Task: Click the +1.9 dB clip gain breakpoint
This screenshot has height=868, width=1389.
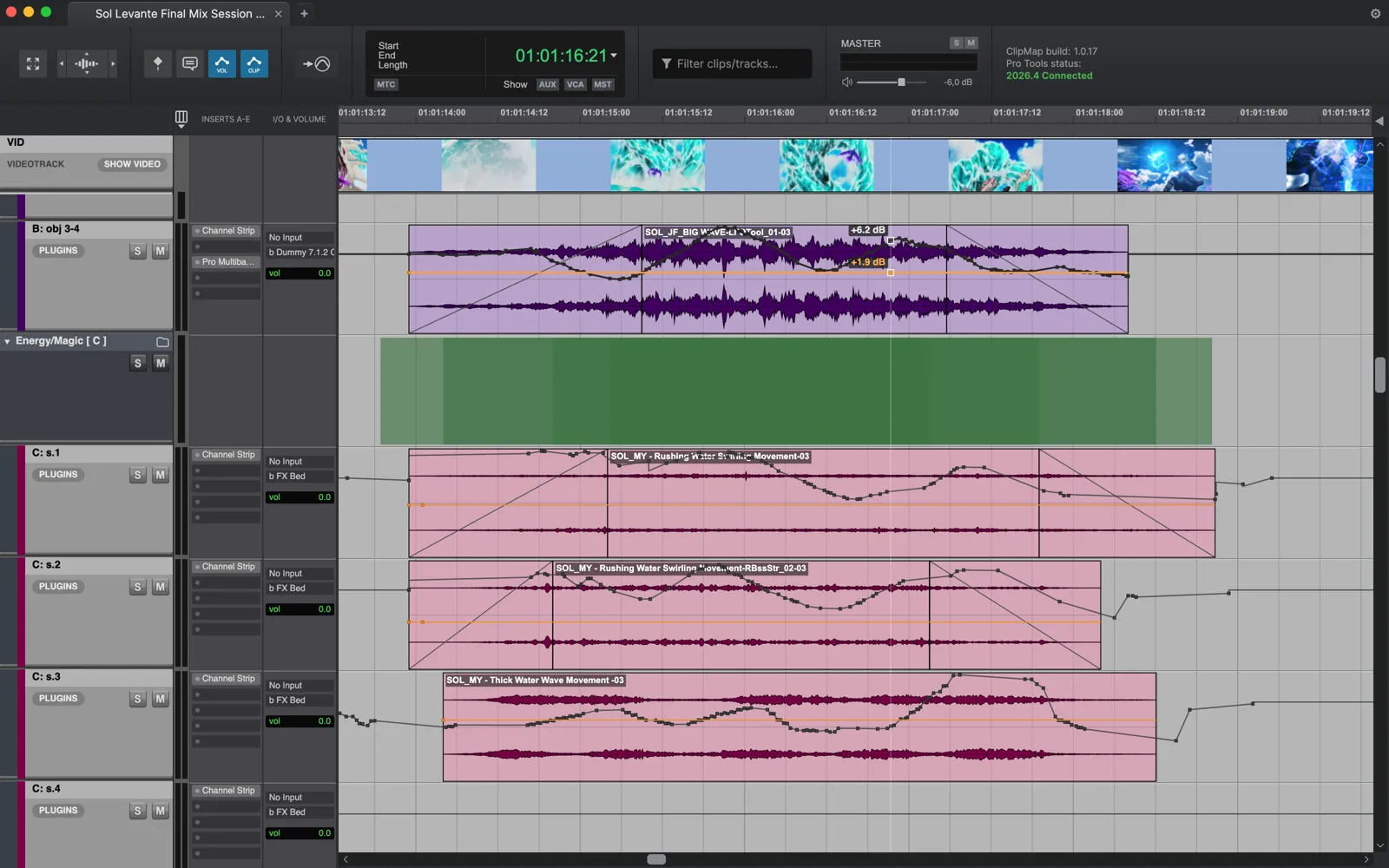Action: click(891, 273)
